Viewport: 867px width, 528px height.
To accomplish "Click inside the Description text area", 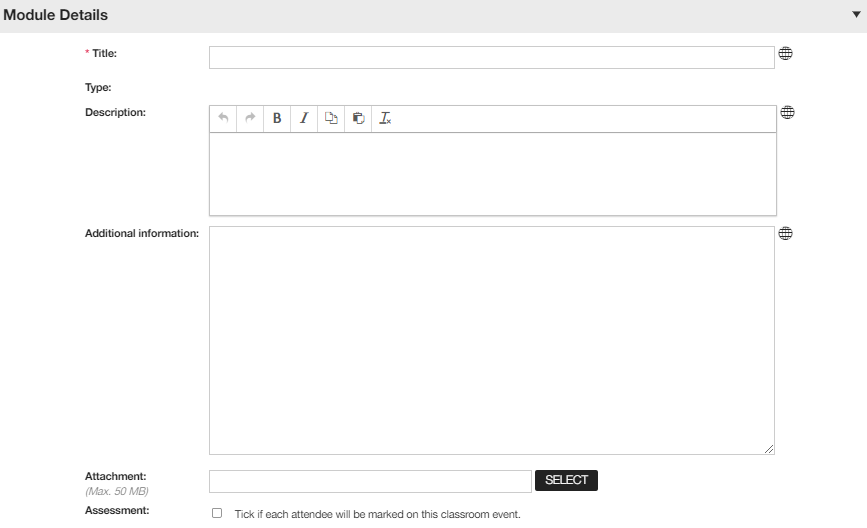I will (x=493, y=174).
